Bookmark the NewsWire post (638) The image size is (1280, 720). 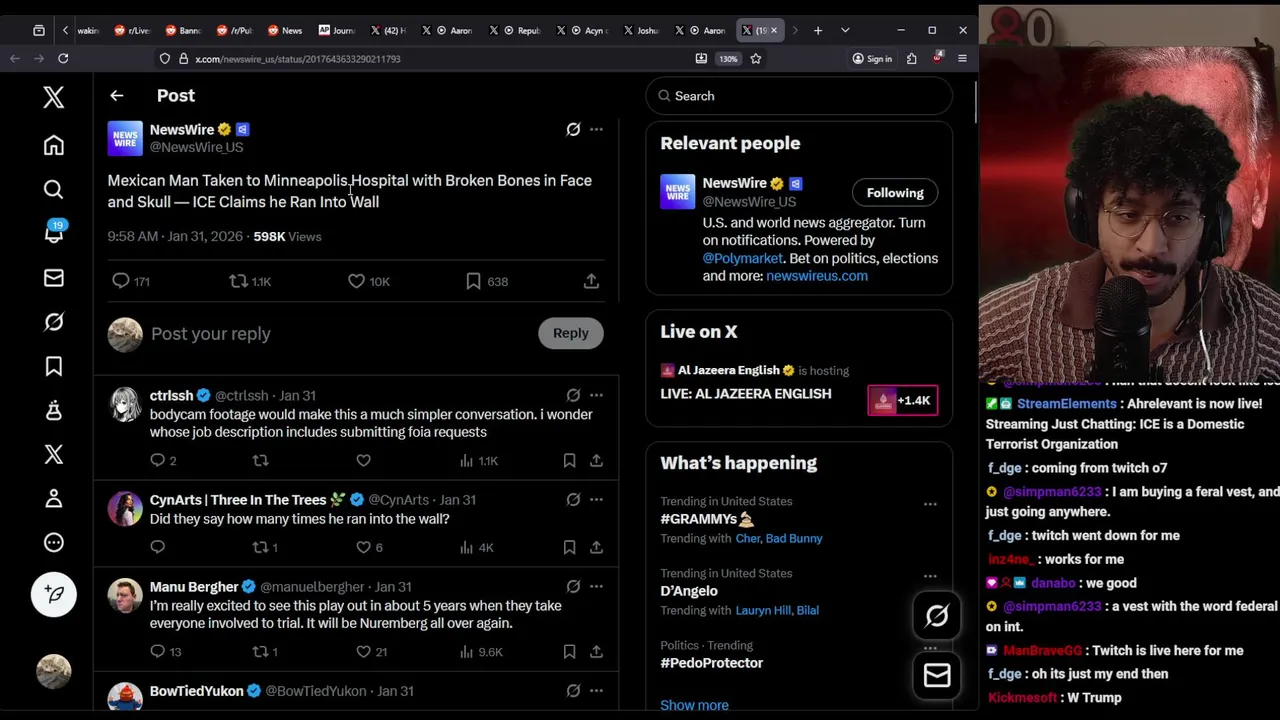point(487,282)
